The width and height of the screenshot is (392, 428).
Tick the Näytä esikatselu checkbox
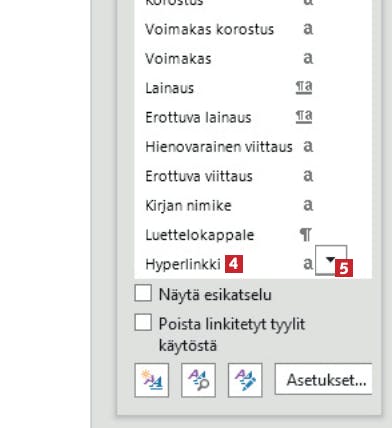tap(143, 293)
